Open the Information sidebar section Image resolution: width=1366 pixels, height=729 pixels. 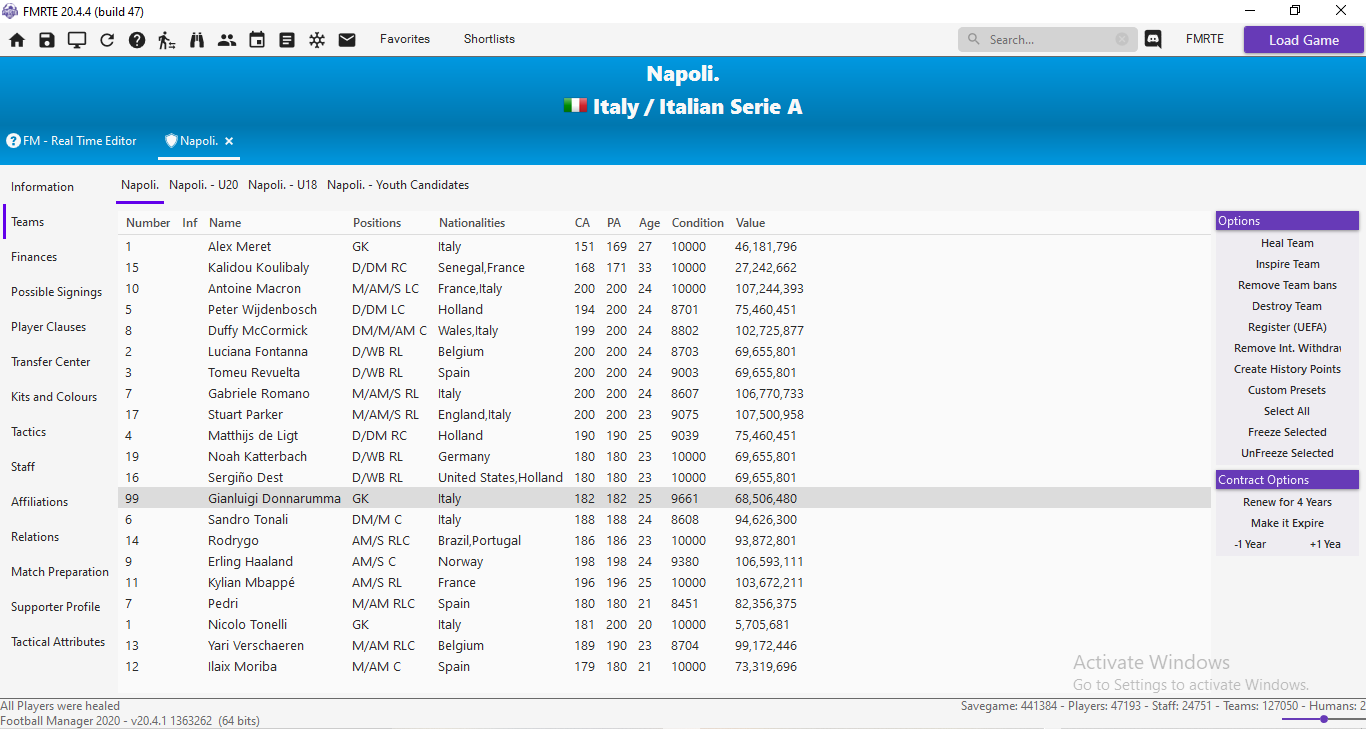(43, 187)
